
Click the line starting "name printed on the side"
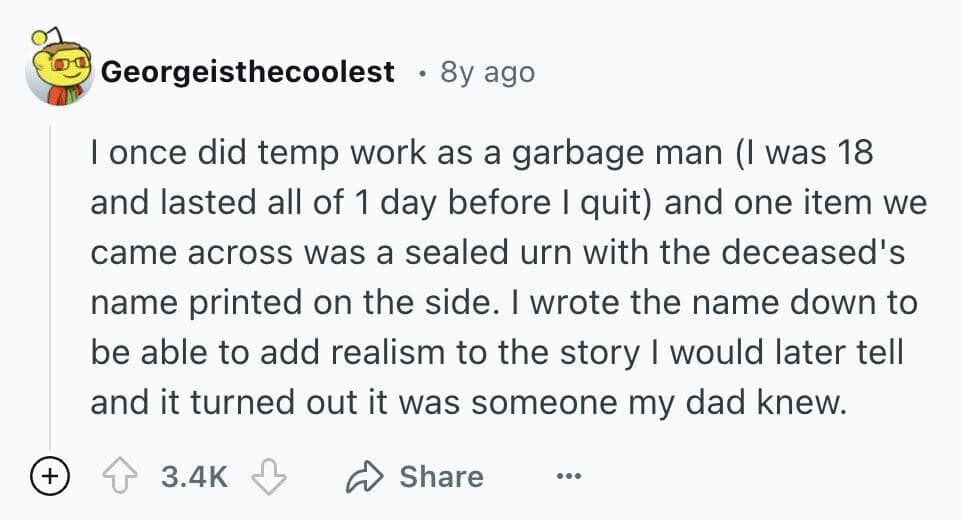click(504, 302)
